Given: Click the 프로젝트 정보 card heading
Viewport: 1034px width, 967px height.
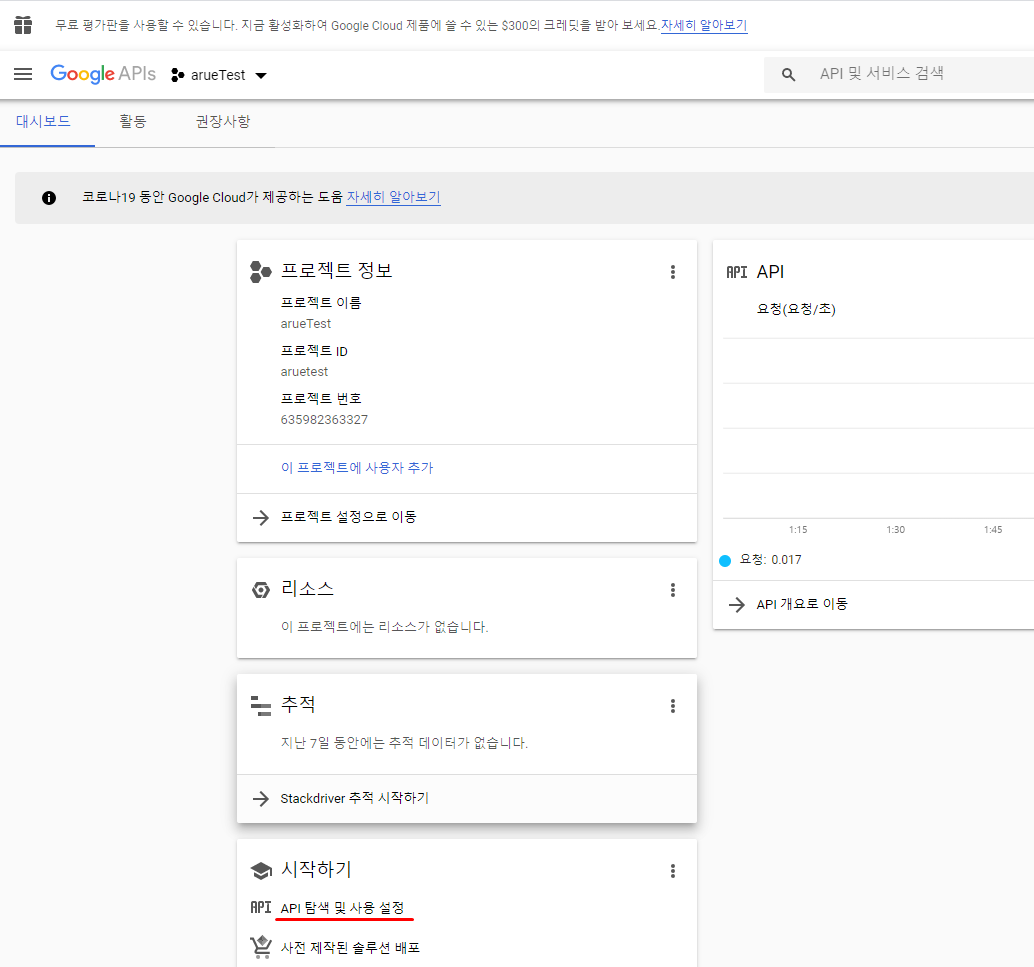Looking at the screenshot, I should (336, 270).
